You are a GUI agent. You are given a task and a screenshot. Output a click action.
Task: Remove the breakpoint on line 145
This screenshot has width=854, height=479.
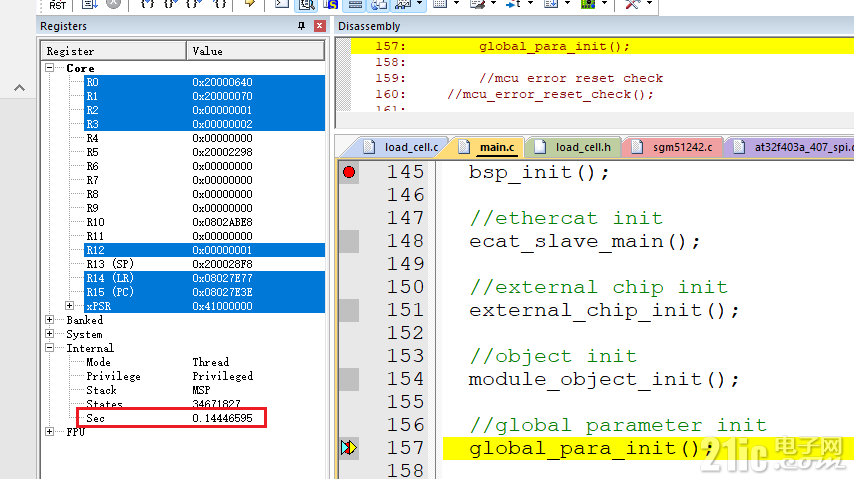point(349,172)
